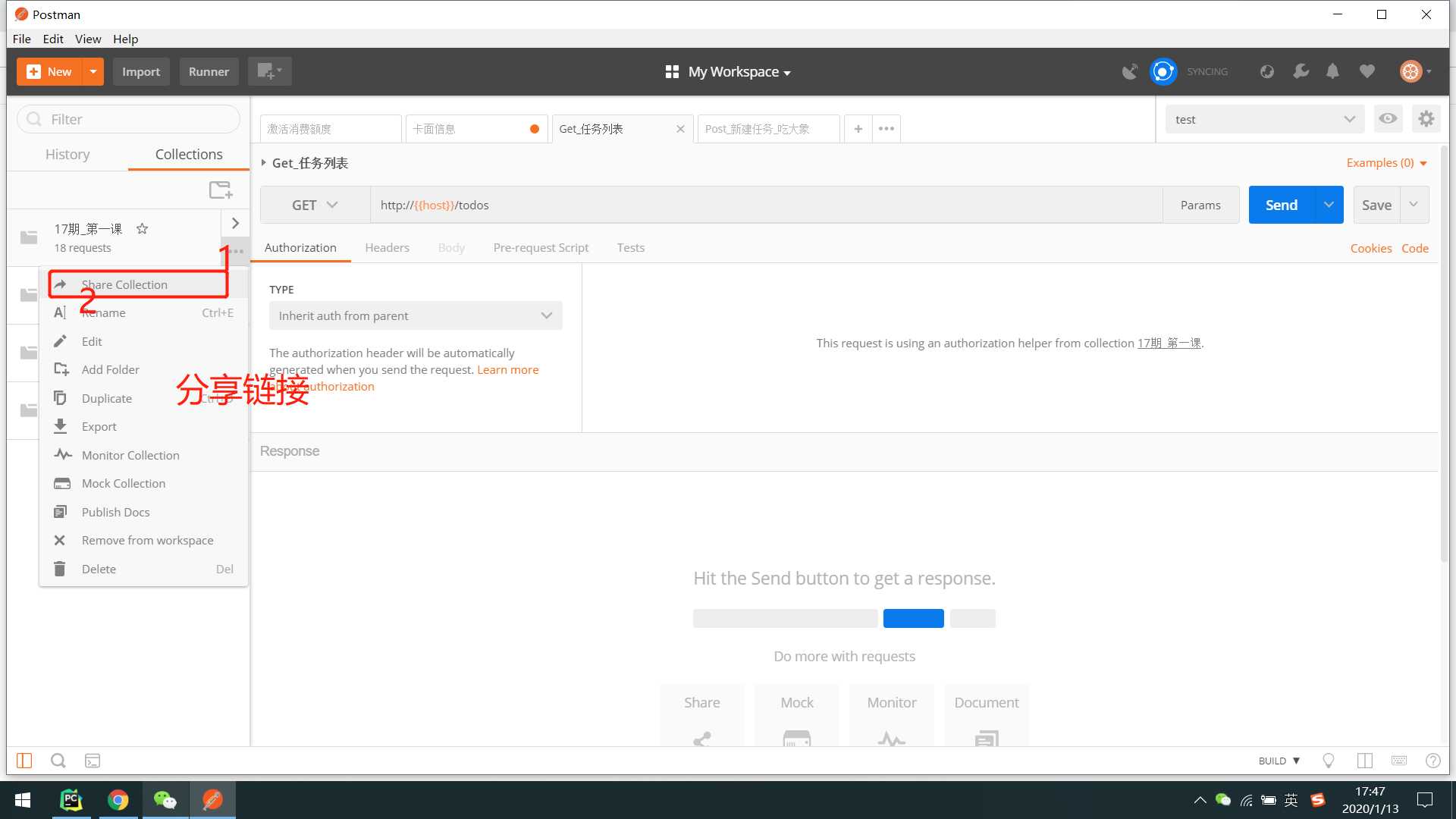Image resolution: width=1456 pixels, height=819 pixels.
Task: Click the Windows Start button
Action: [23, 800]
